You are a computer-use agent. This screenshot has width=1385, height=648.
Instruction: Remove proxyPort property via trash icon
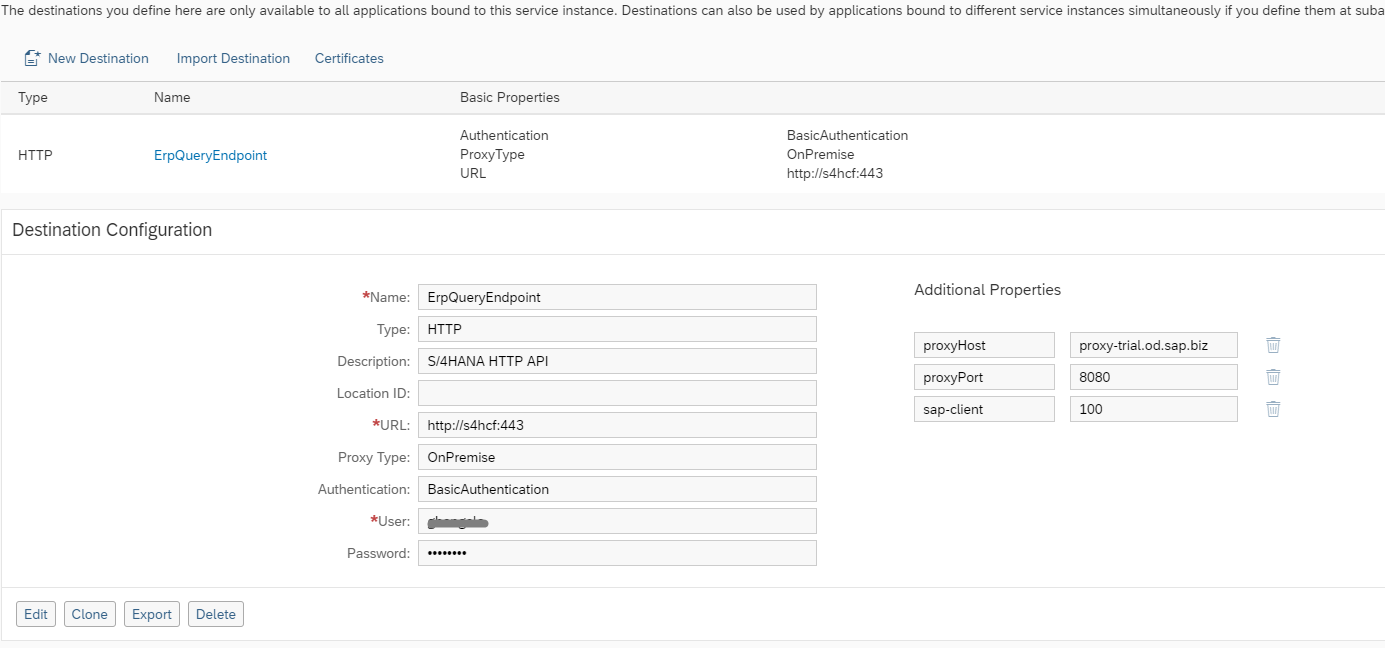(1273, 377)
